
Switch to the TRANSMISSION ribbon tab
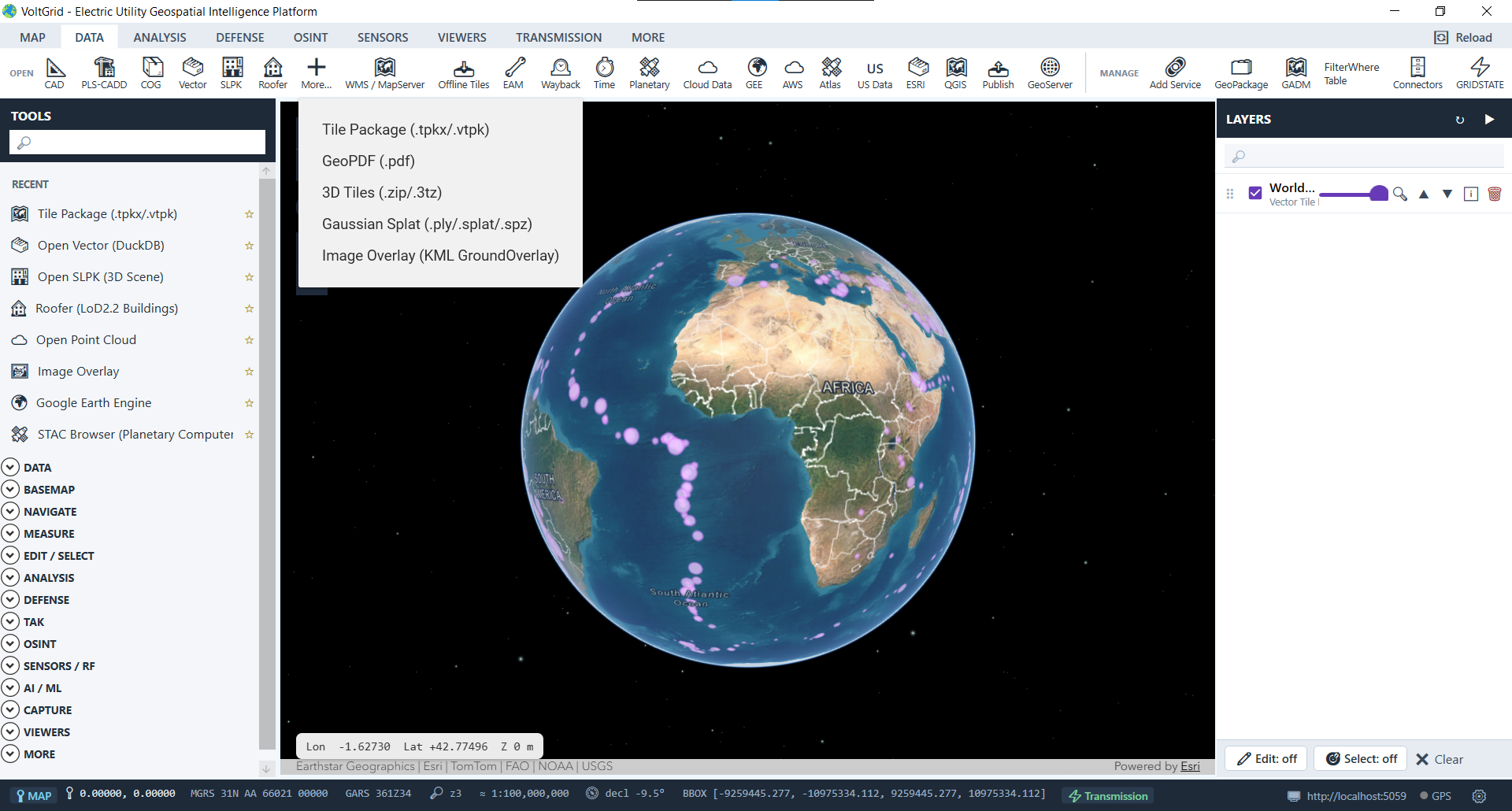559,37
